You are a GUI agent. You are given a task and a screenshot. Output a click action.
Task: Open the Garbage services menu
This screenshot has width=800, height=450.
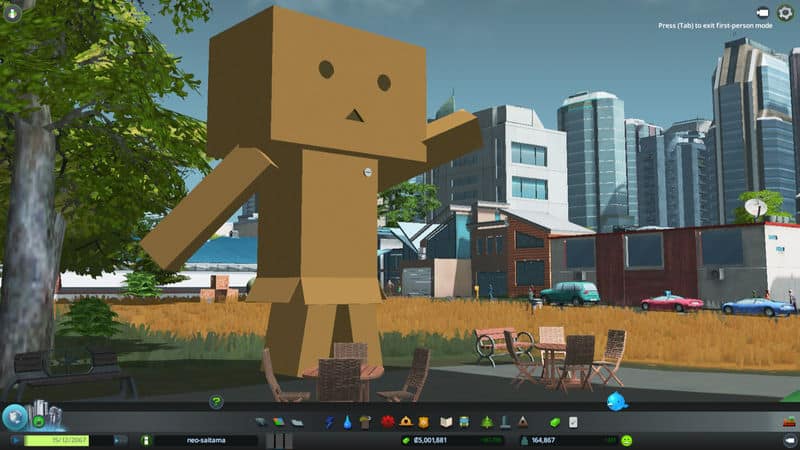[x=366, y=422]
